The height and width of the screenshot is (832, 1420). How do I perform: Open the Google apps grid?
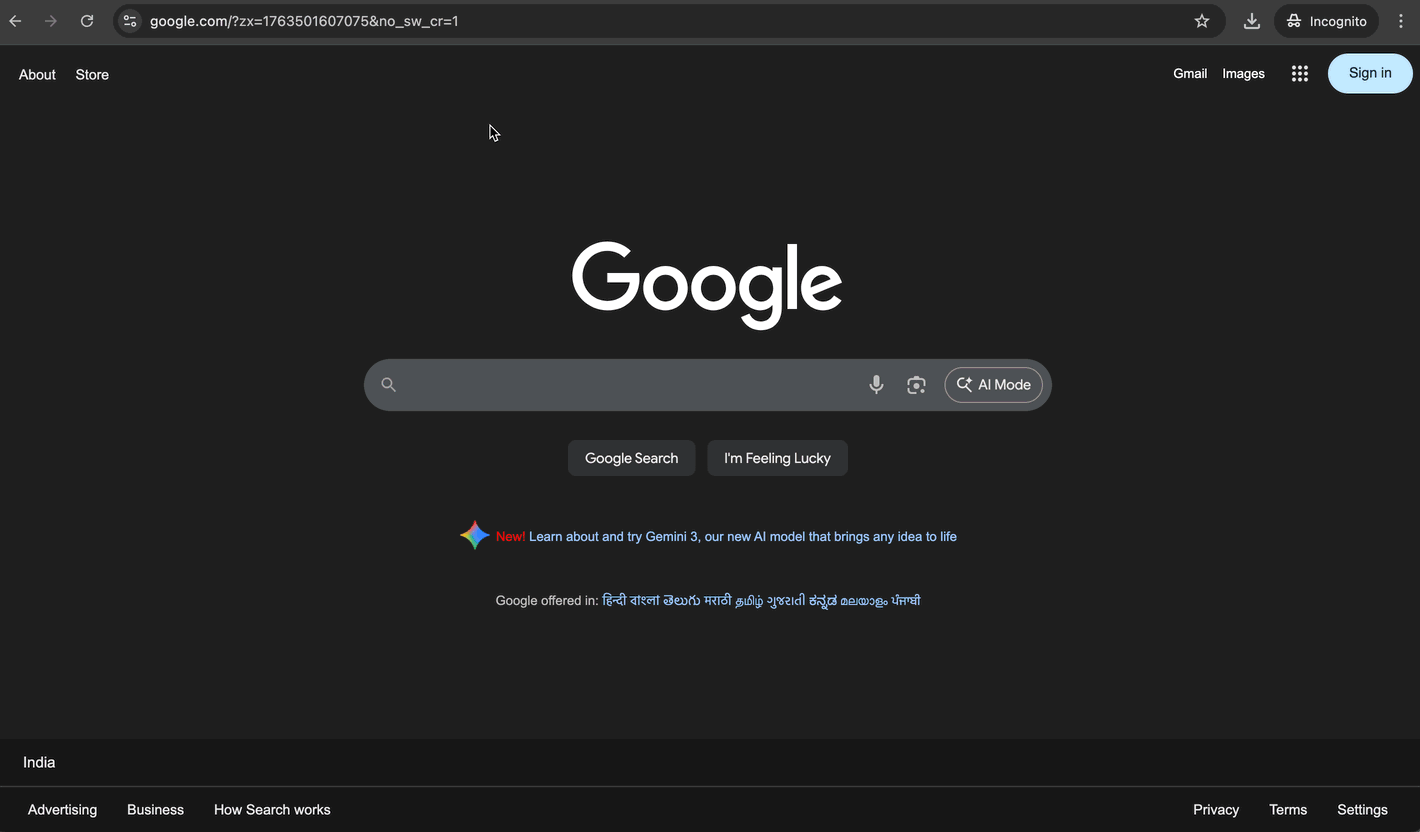coord(1299,73)
